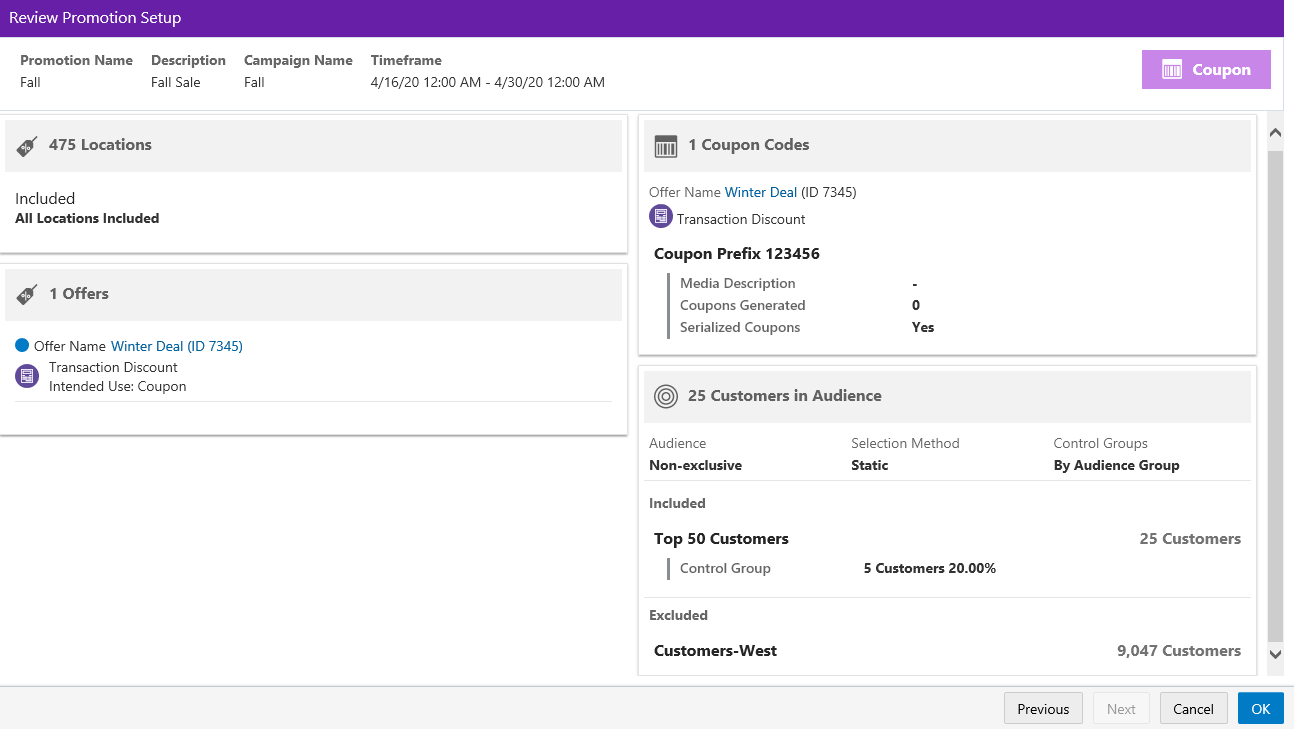Select the Top 50 Customers row
Image resolution: width=1294 pixels, height=730 pixels.
coord(948,539)
